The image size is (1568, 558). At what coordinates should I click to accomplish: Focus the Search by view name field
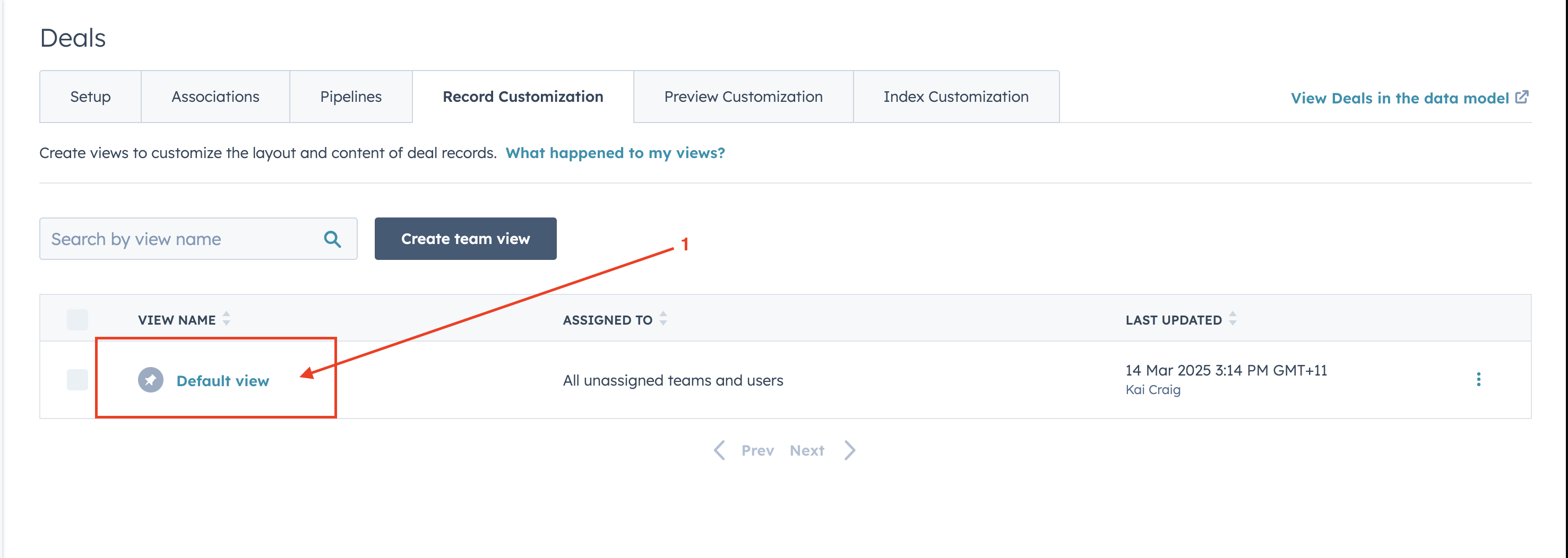[x=183, y=239]
